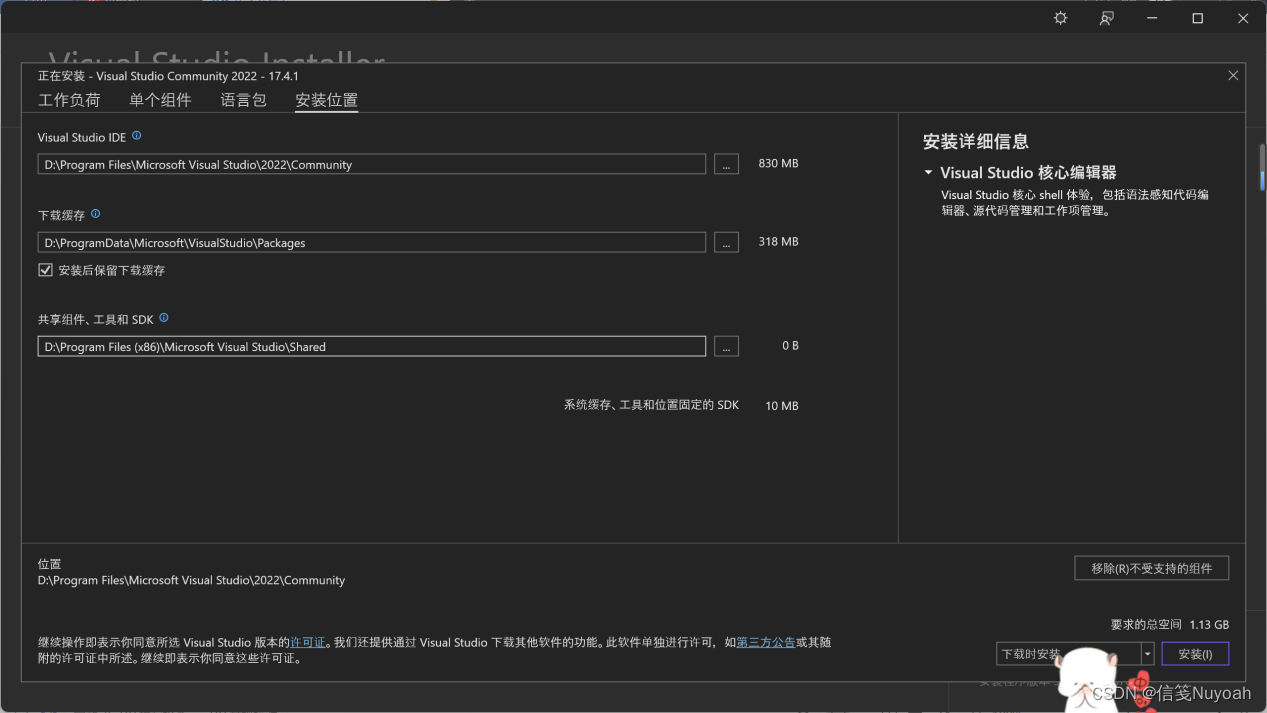
Task: Switch to 单个组件 tab
Action: pos(160,100)
